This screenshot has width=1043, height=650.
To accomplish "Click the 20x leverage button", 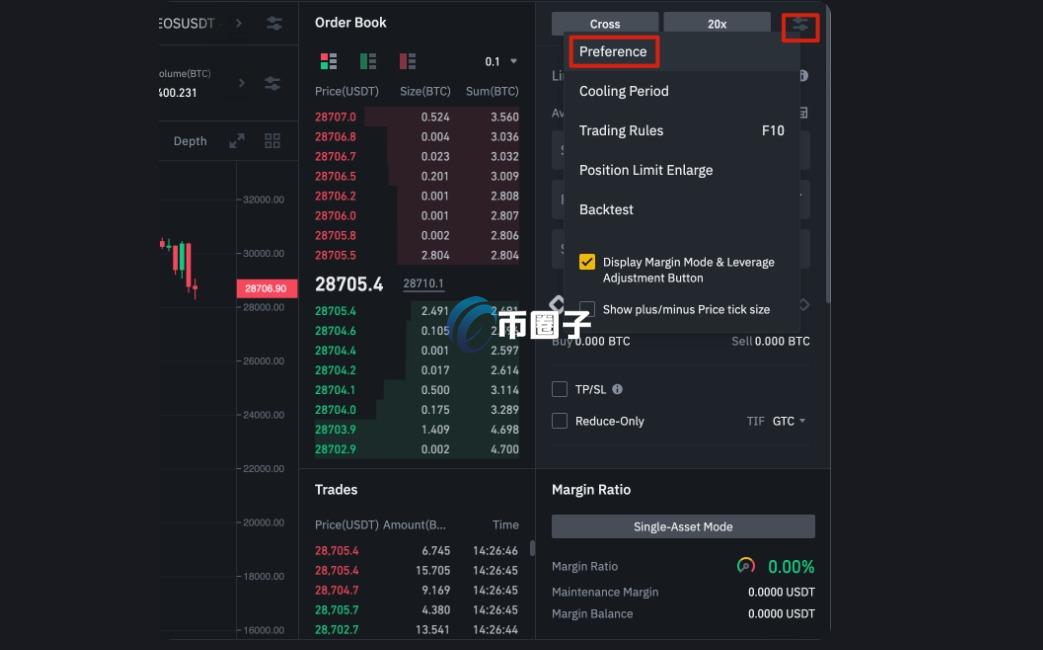I will [x=716, y=22].
